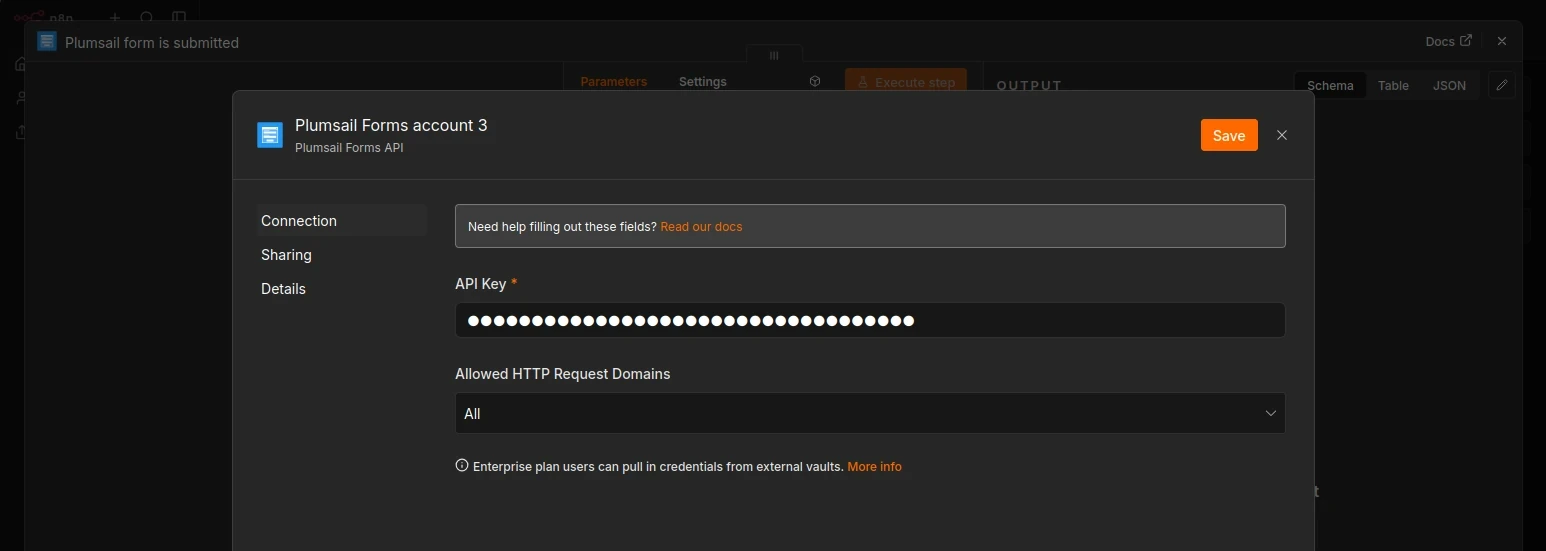Viewport: 1546px width, 551px height.
Task: Toggle the sidebar panel icon in top bar
Action: pyautogui.click(x=179, y=18)
